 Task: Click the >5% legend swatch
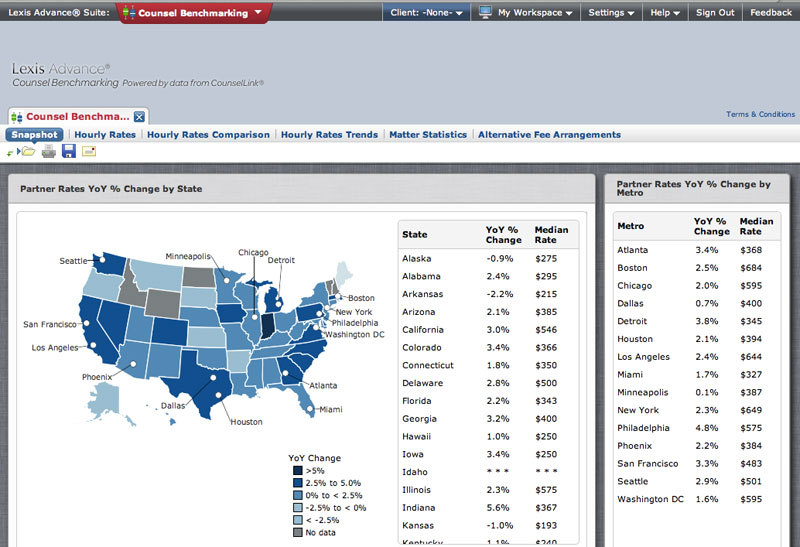pyautogui.click(x=297, y=470)
